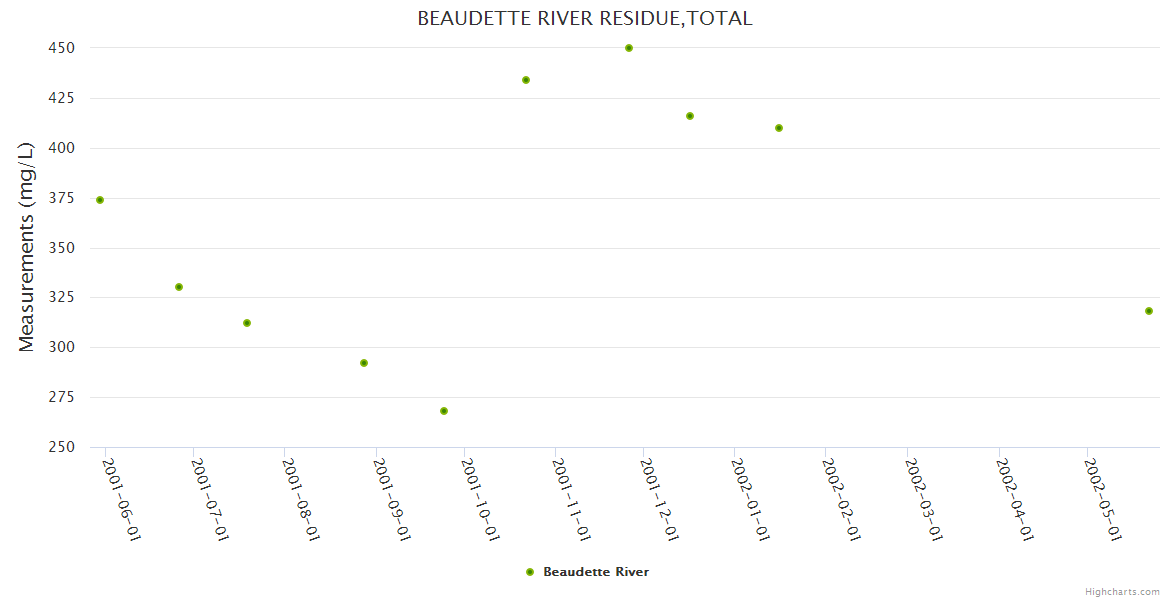1170x600 pixels.
Task: Select the data point near 410 mg/L
Action: (x=779, y=128)
